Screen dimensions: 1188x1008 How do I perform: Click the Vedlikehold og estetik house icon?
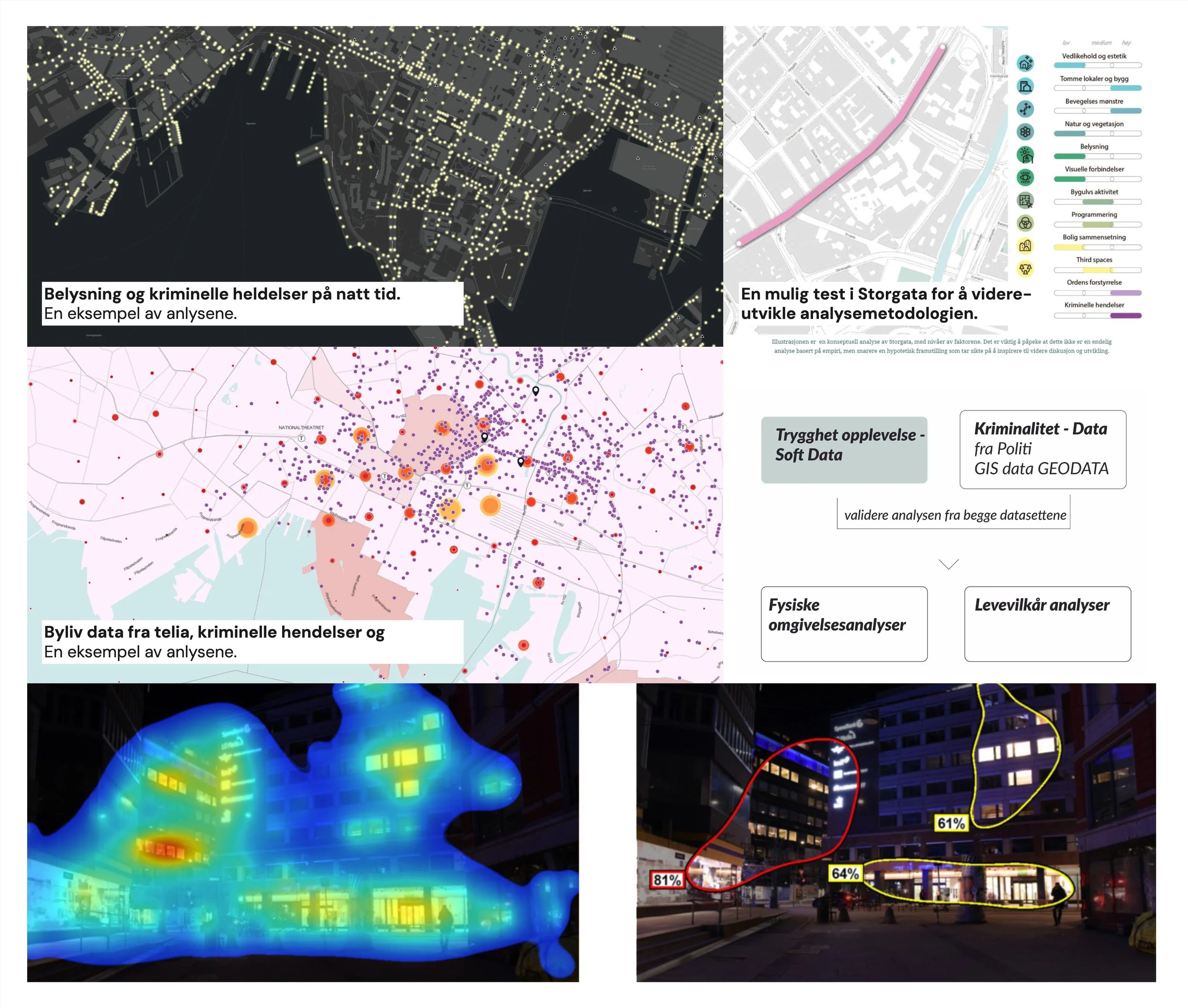coord(1025,63)
